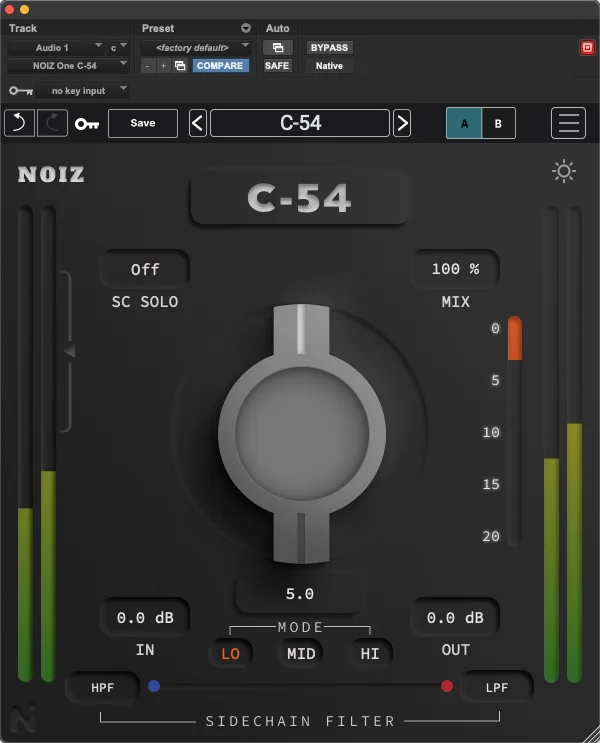
Task: Click the Preset header label
Action: (x=158, y=28)
